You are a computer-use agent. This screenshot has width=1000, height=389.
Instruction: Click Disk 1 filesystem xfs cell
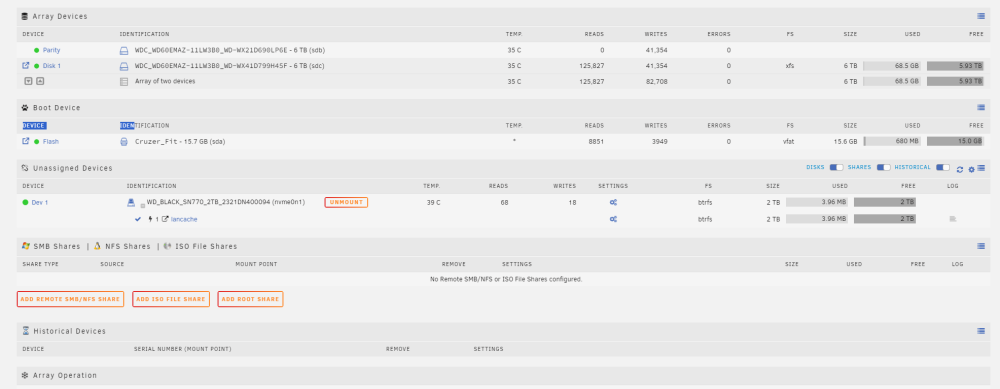click(790, 66)
